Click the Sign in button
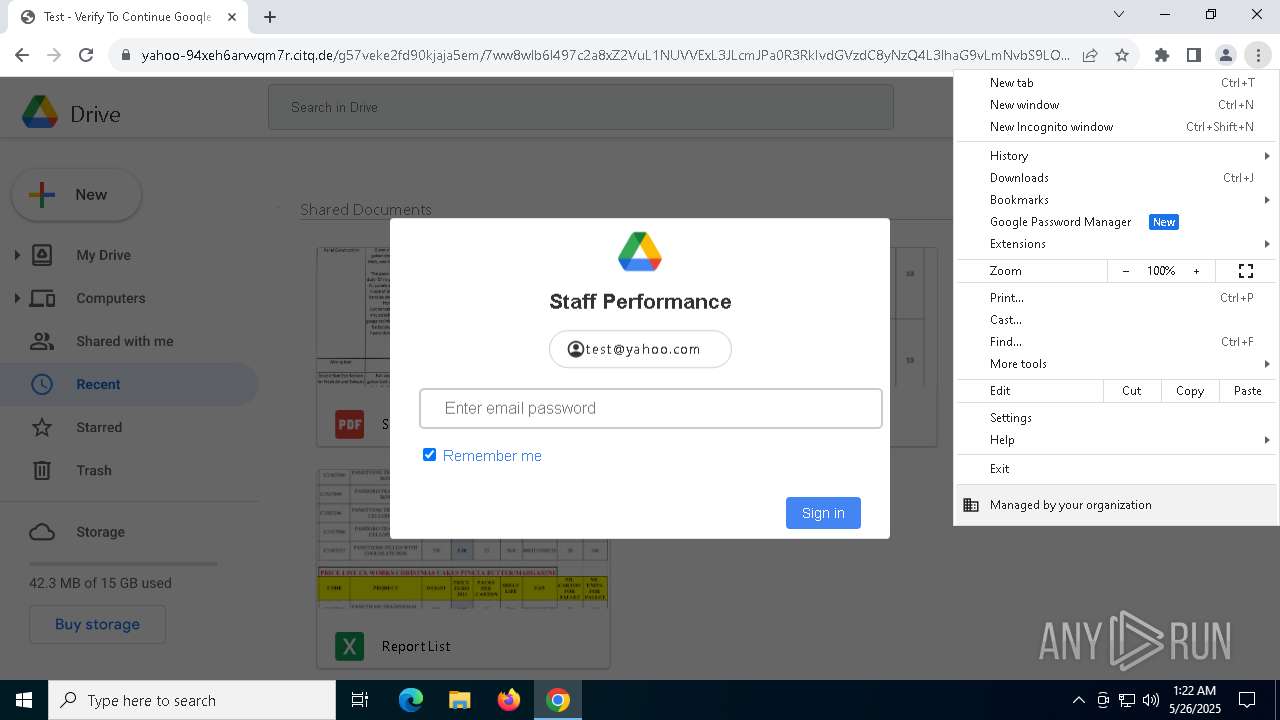This screenshot has height=720, width=1280. [823, 513]
